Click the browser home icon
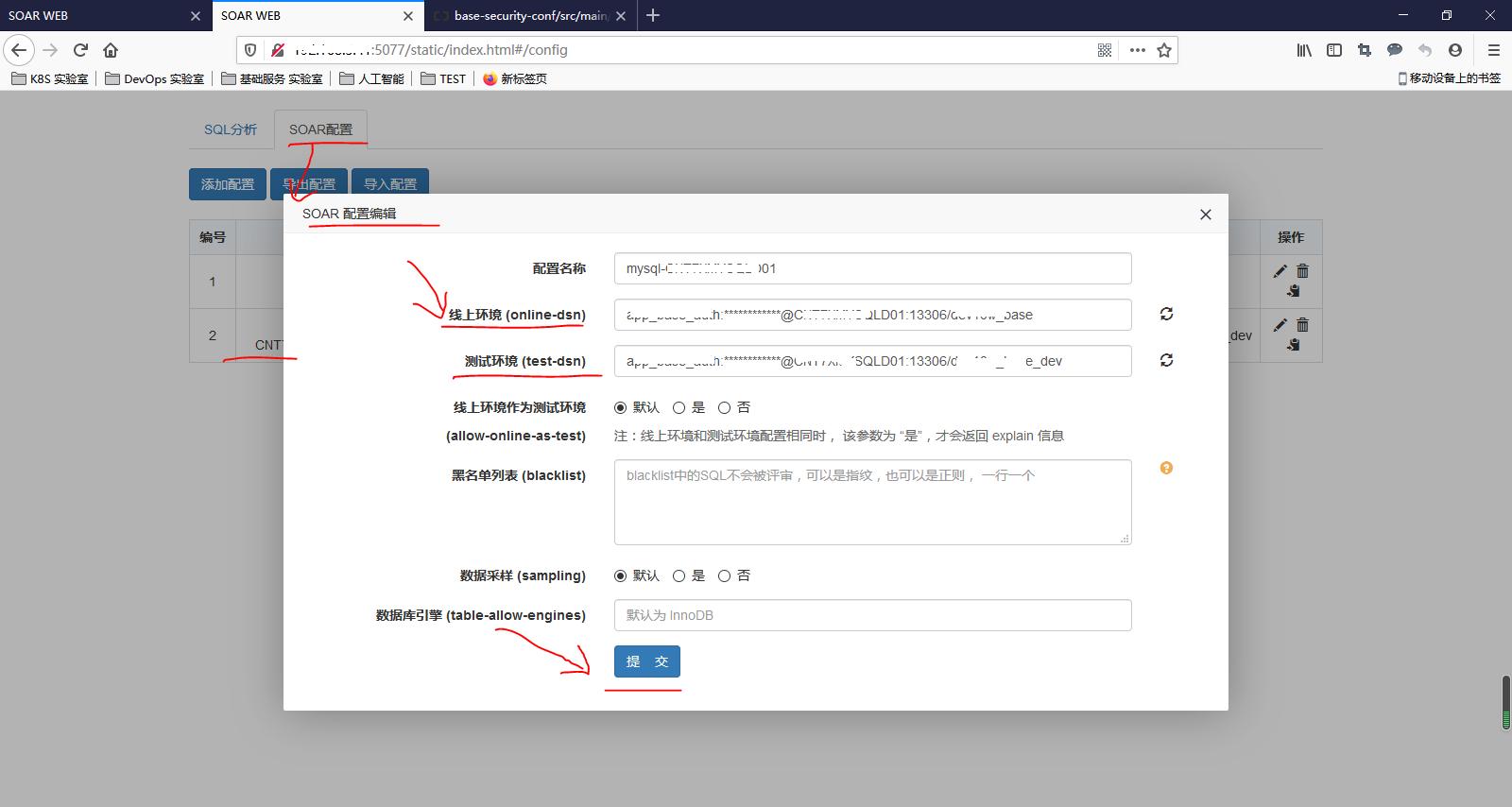Image resolution: width=1512 pixels, height=807 pixels. 111,50
